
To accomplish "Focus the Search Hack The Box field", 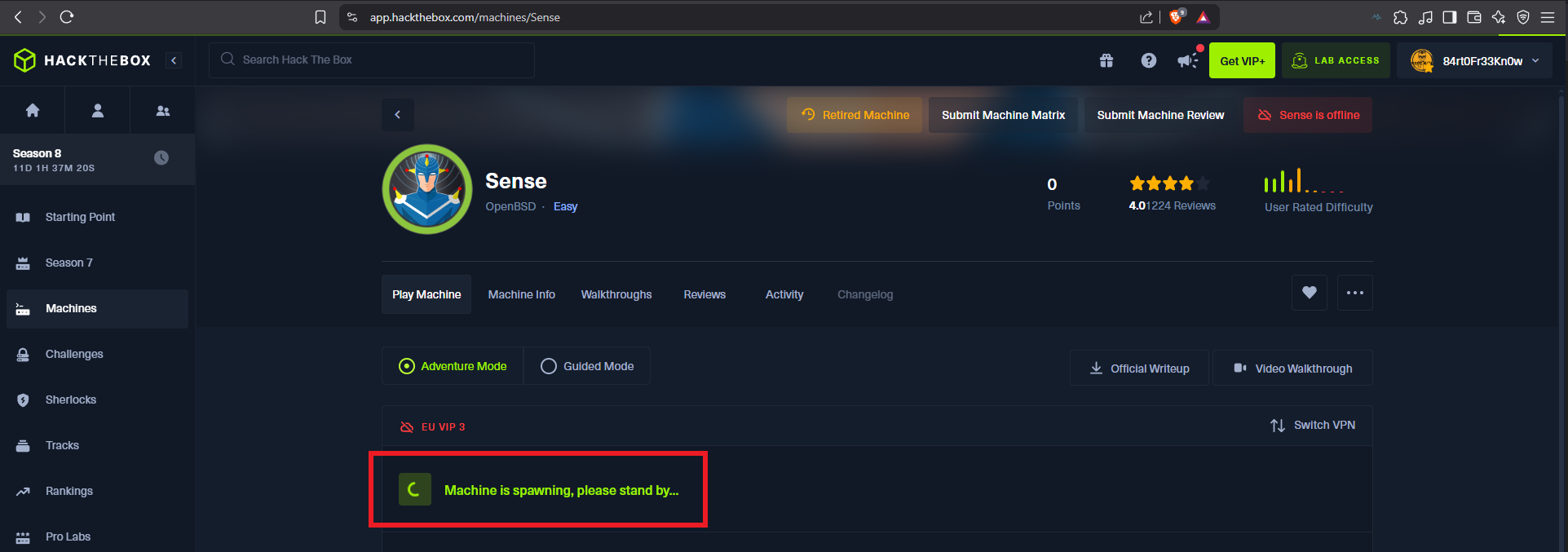I will pos(372,60).
